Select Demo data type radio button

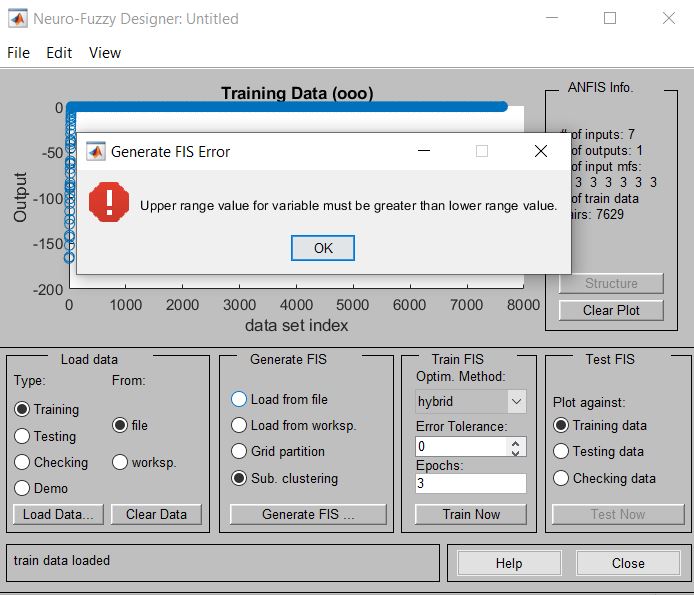pos(22,488)
